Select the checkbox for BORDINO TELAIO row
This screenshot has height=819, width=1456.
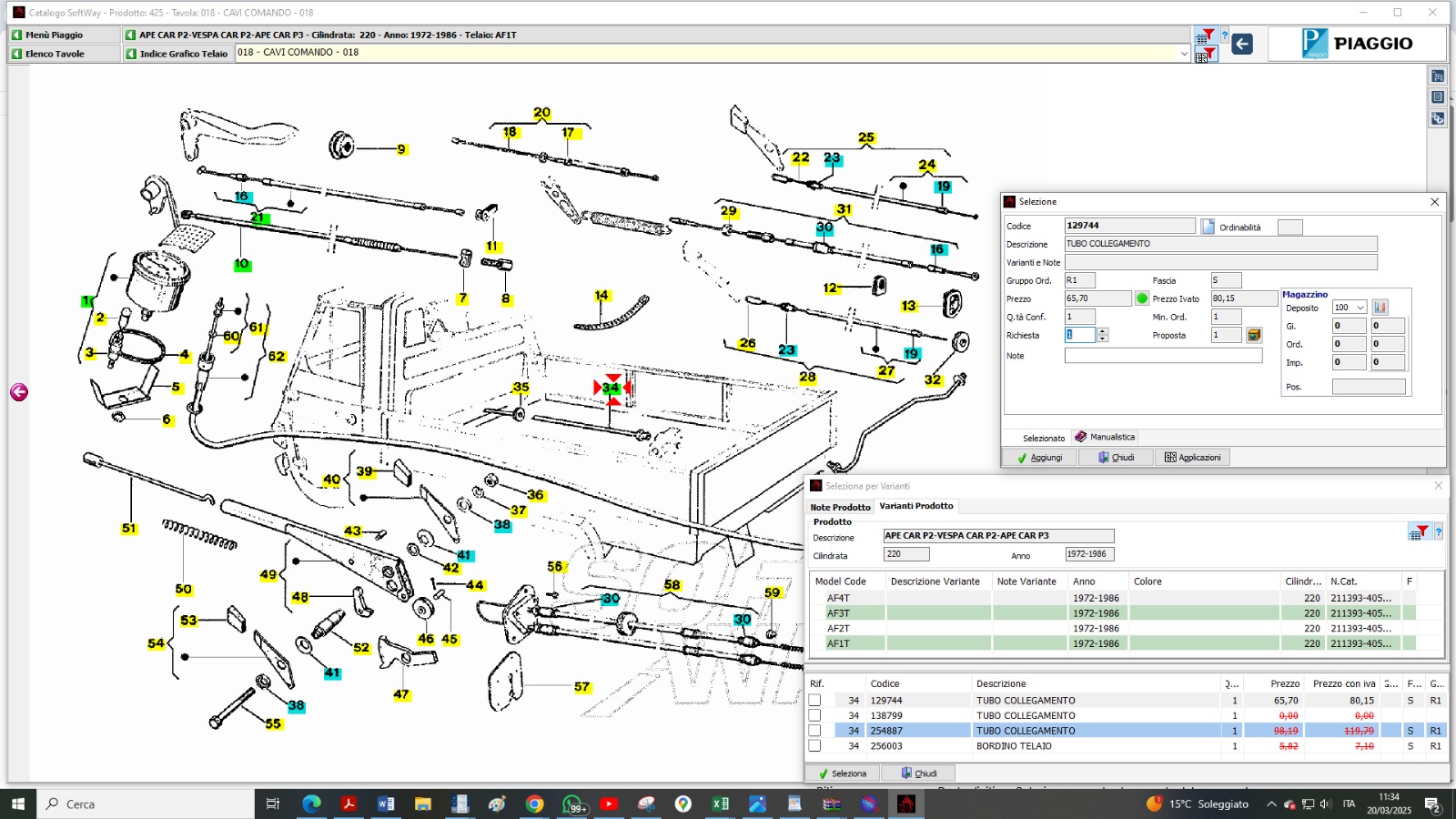814,746
